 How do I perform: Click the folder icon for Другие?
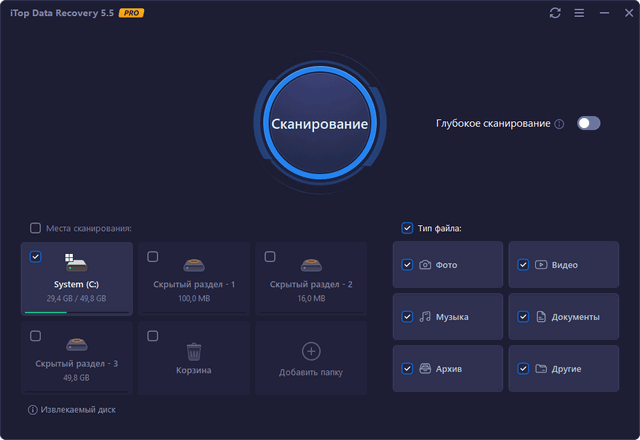tap(541, 369)
